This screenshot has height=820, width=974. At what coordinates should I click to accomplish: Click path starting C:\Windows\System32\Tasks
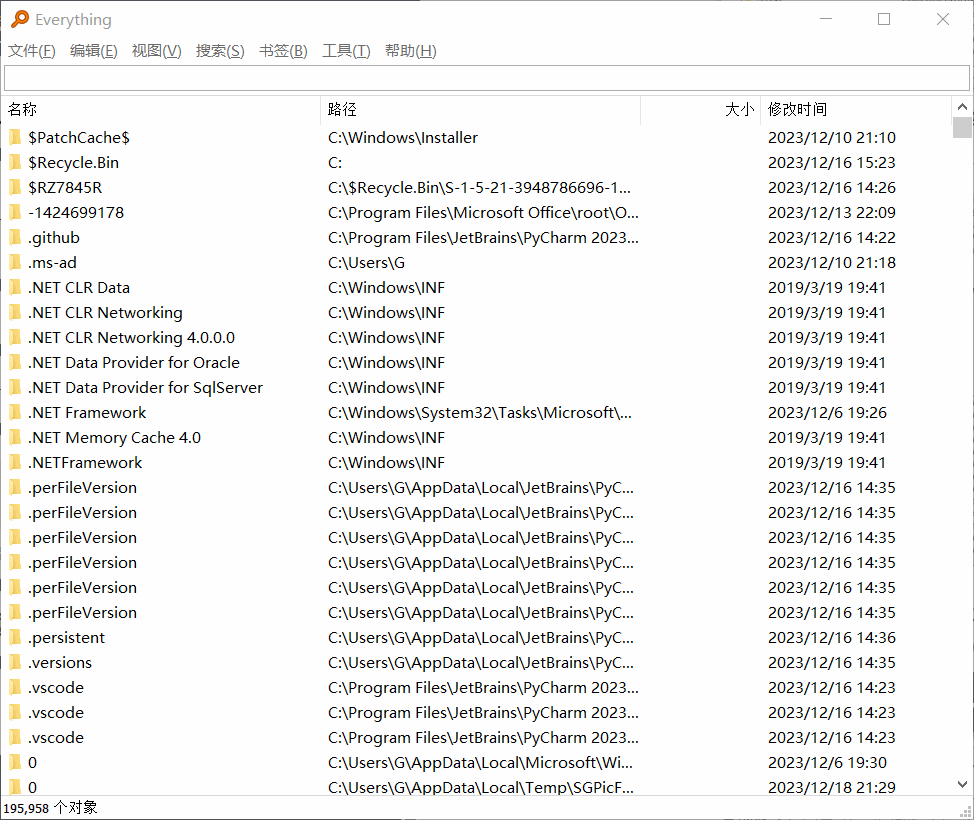[480, 412]
